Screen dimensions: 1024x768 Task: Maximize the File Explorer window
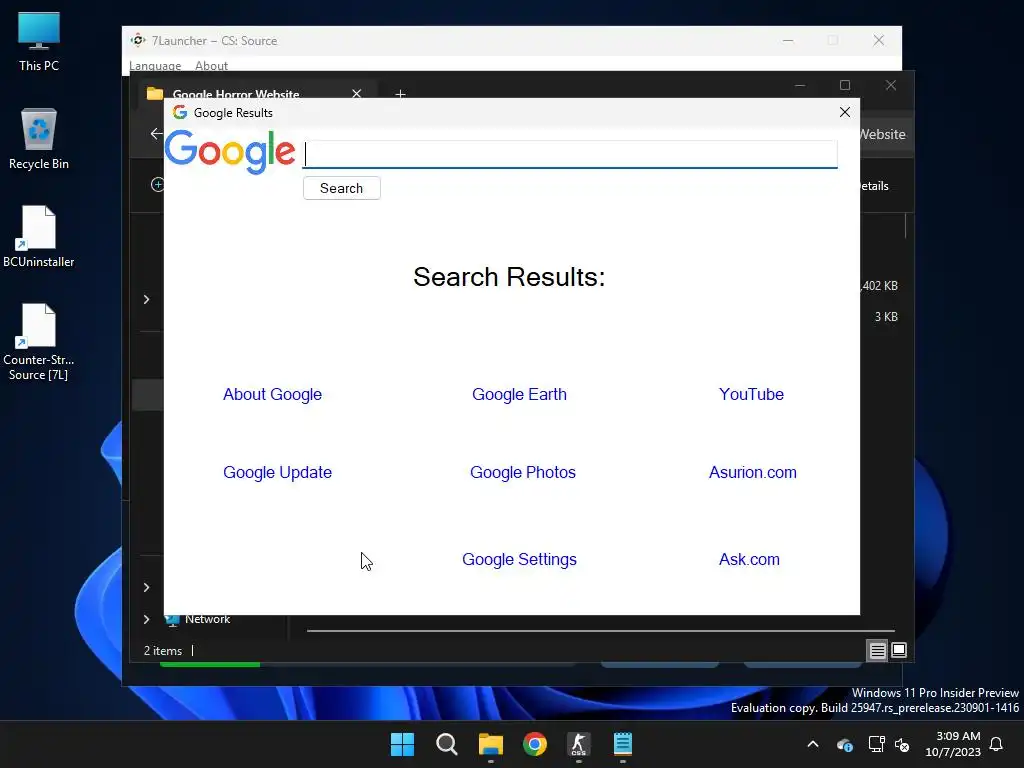pos(845,86)
